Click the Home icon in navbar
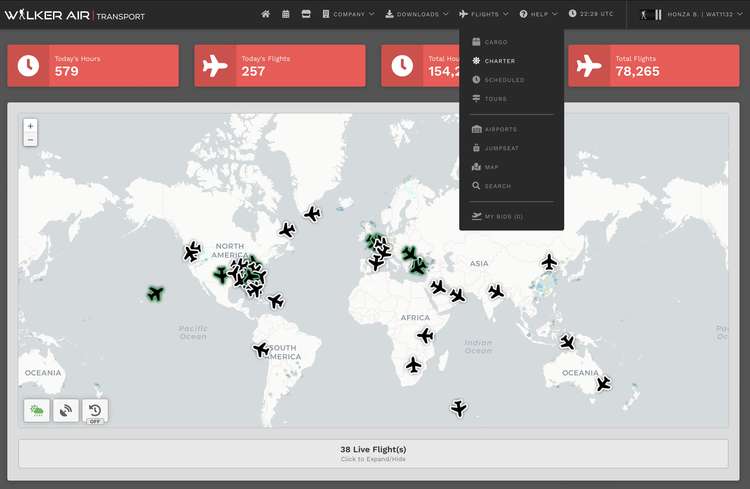This screenshot has height=489, width=750. point(265,14)
